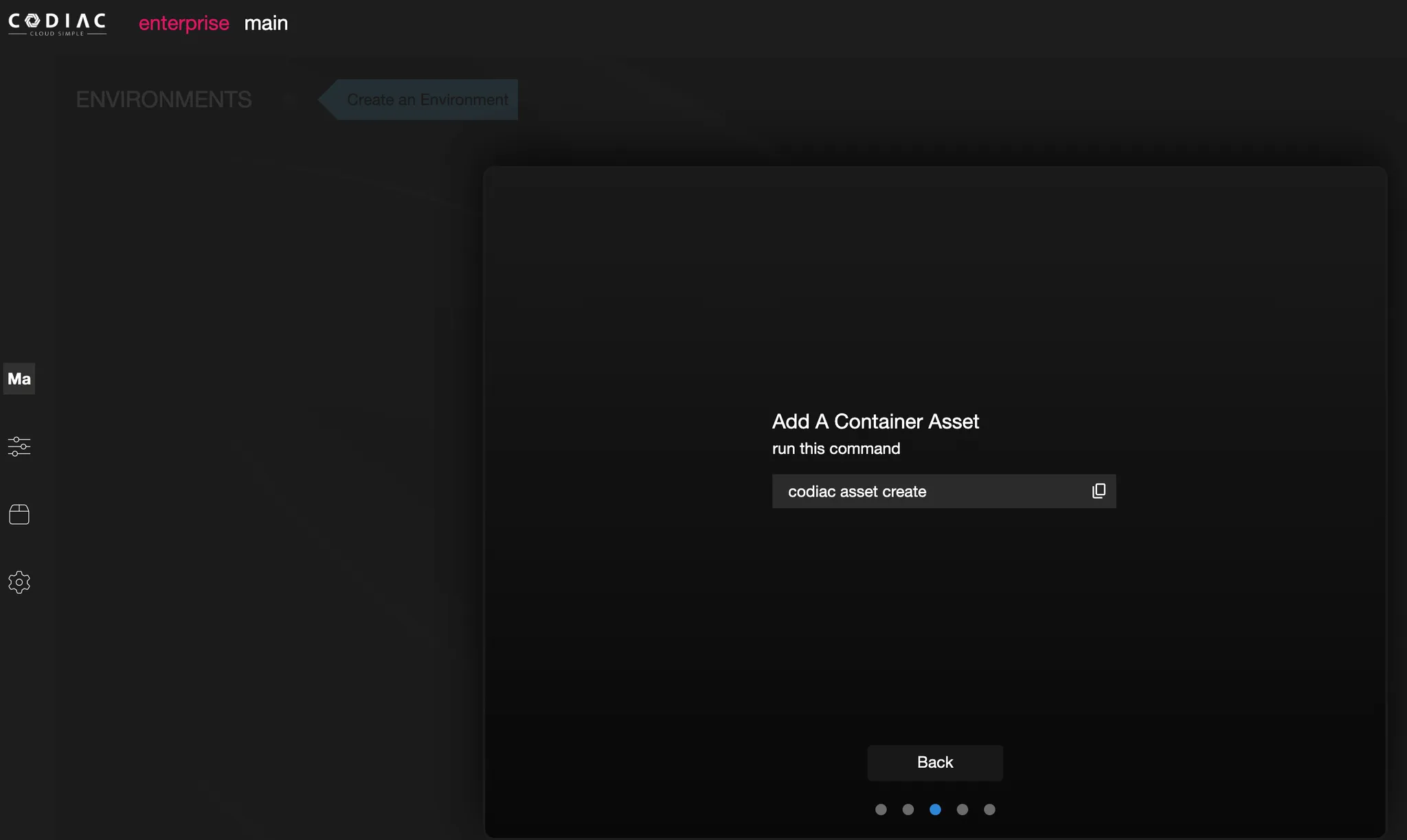1407x840 pixels.
Task: Click the run this command subtitle
Action: pyautogui.click(x=835, y=449)
